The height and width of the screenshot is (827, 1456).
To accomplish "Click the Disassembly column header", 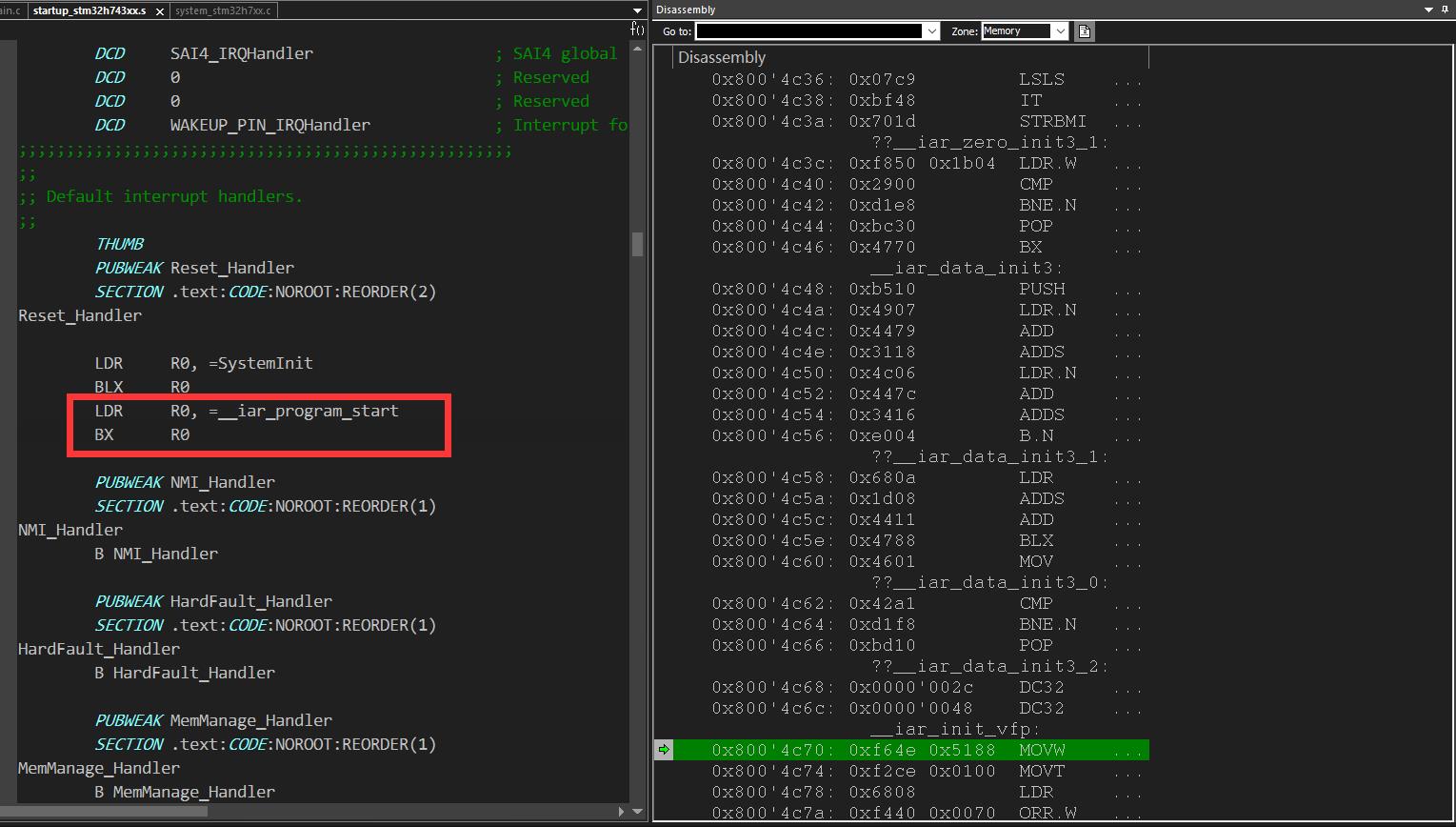I will (911, 57).
